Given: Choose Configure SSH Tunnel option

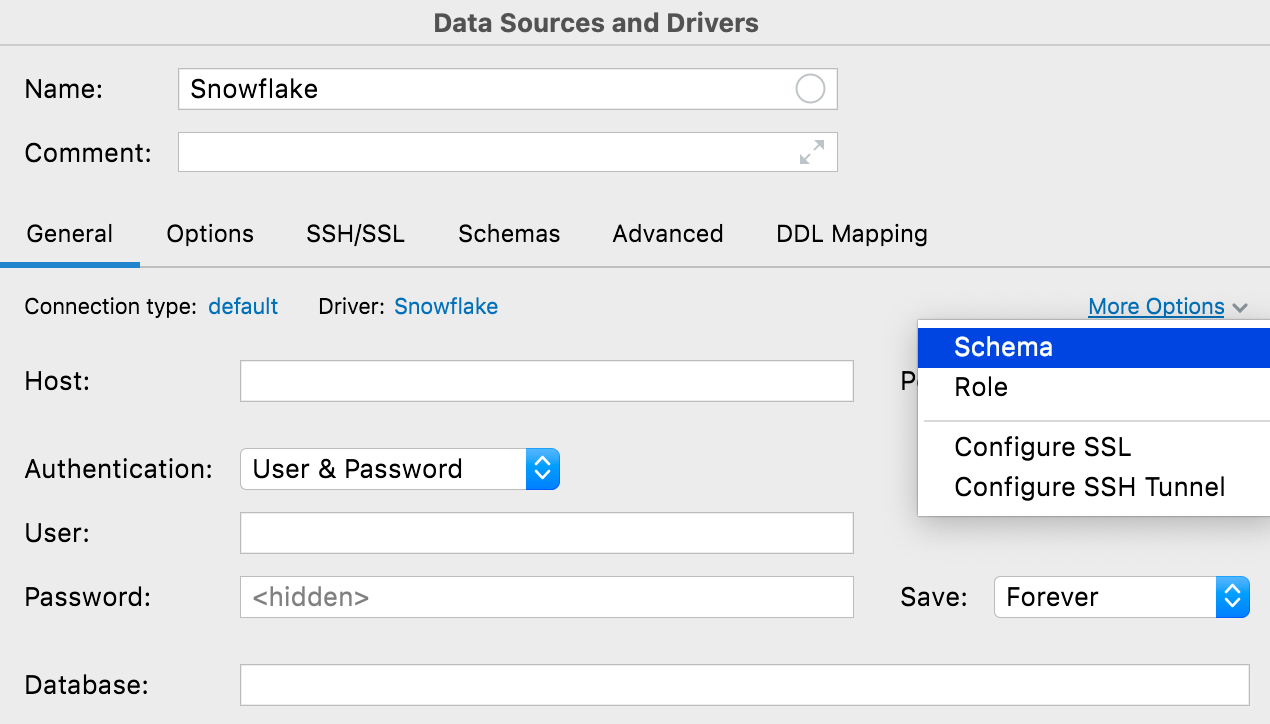Looking at the screenshot, I should [1089, 487].
